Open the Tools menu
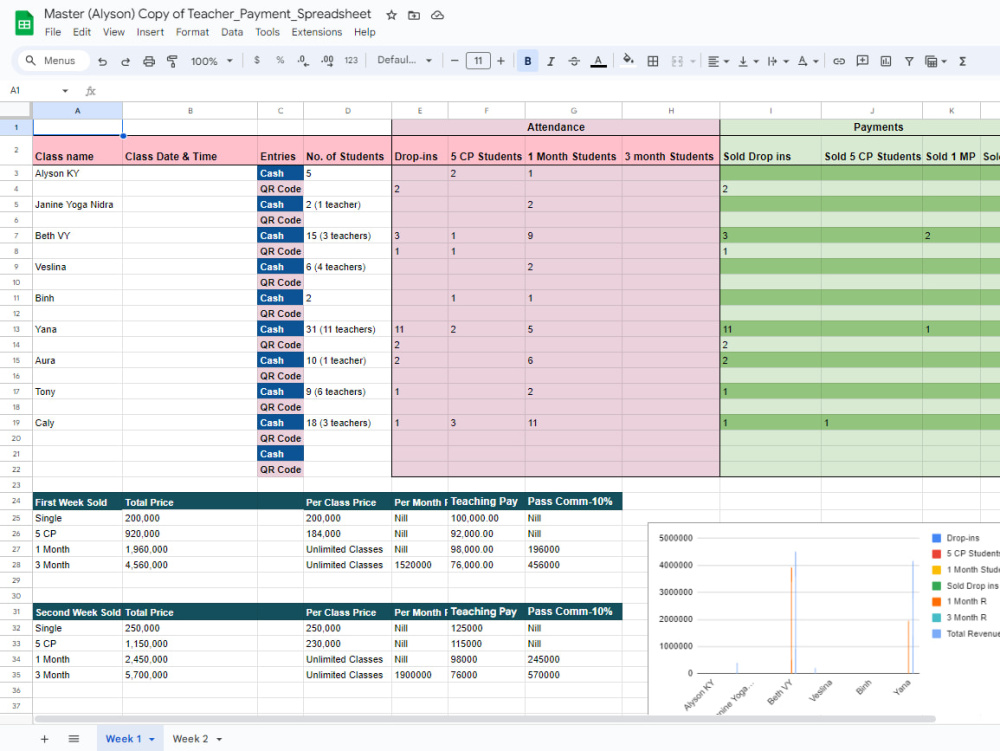 267,32
